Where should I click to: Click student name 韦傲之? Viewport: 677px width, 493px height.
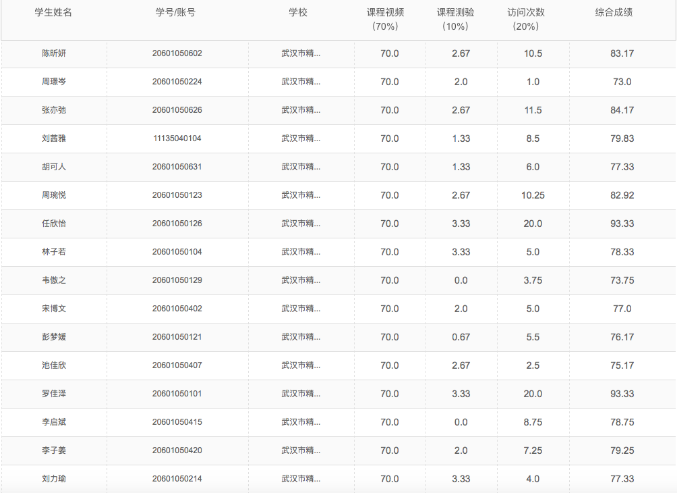(54, 280)
